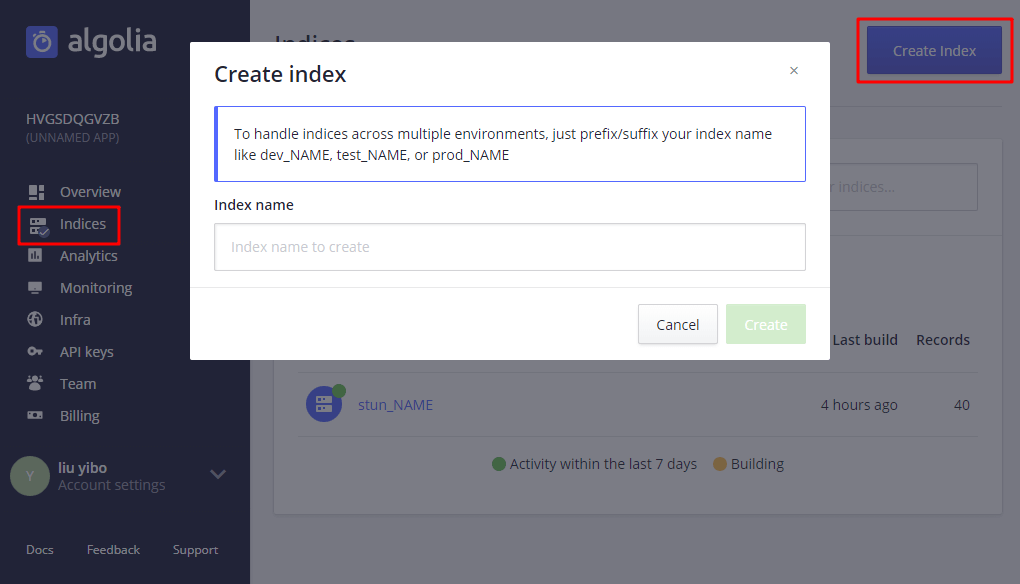1020x584 pixels.
Task: Open the Billing page
Action: point(79,416)
